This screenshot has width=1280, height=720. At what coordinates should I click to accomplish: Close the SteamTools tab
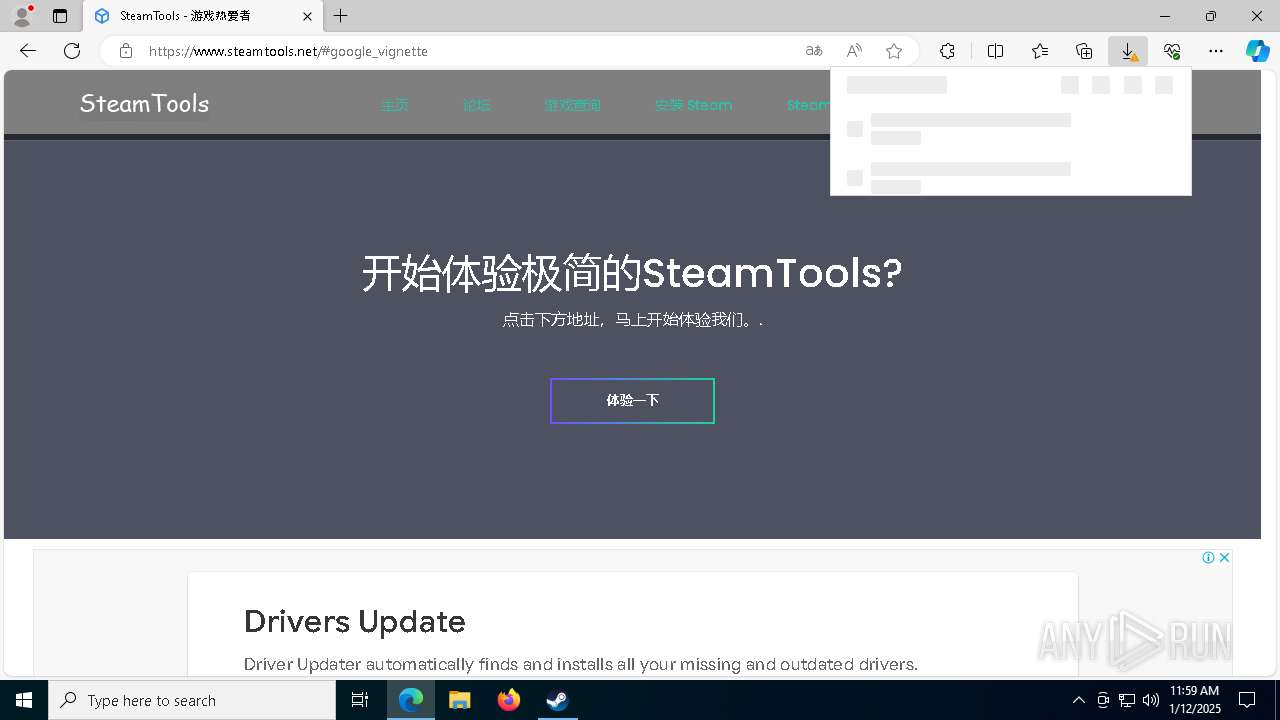point(307,16)
